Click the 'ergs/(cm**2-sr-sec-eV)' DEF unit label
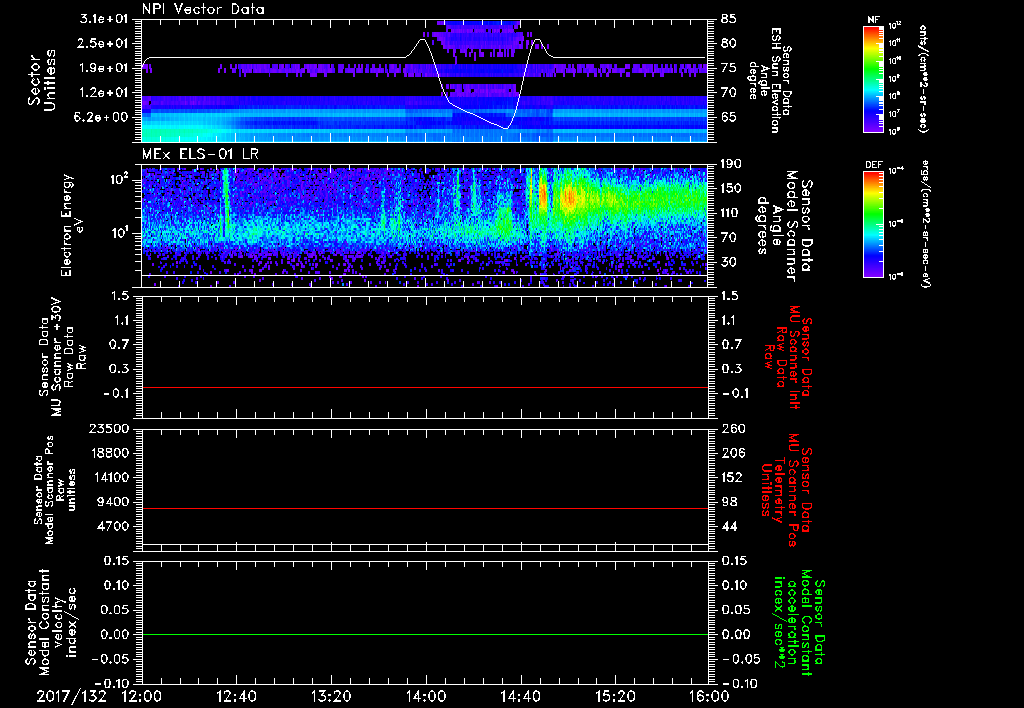Screen dimensions: 1024x708 (x=923, y=224)
